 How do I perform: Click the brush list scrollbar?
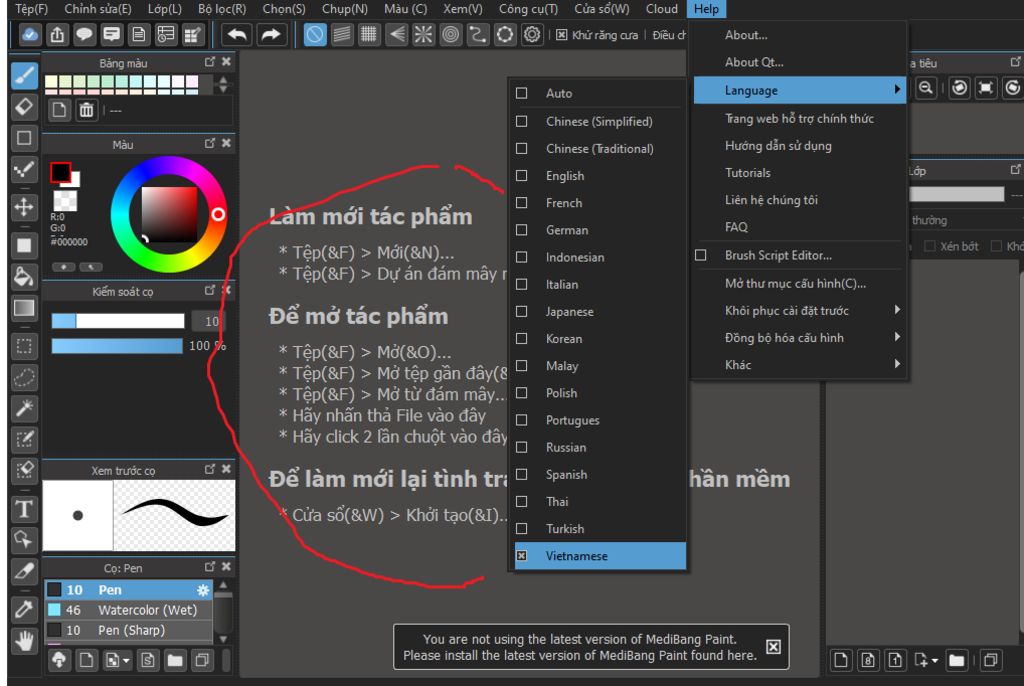[x=223, y=612]
